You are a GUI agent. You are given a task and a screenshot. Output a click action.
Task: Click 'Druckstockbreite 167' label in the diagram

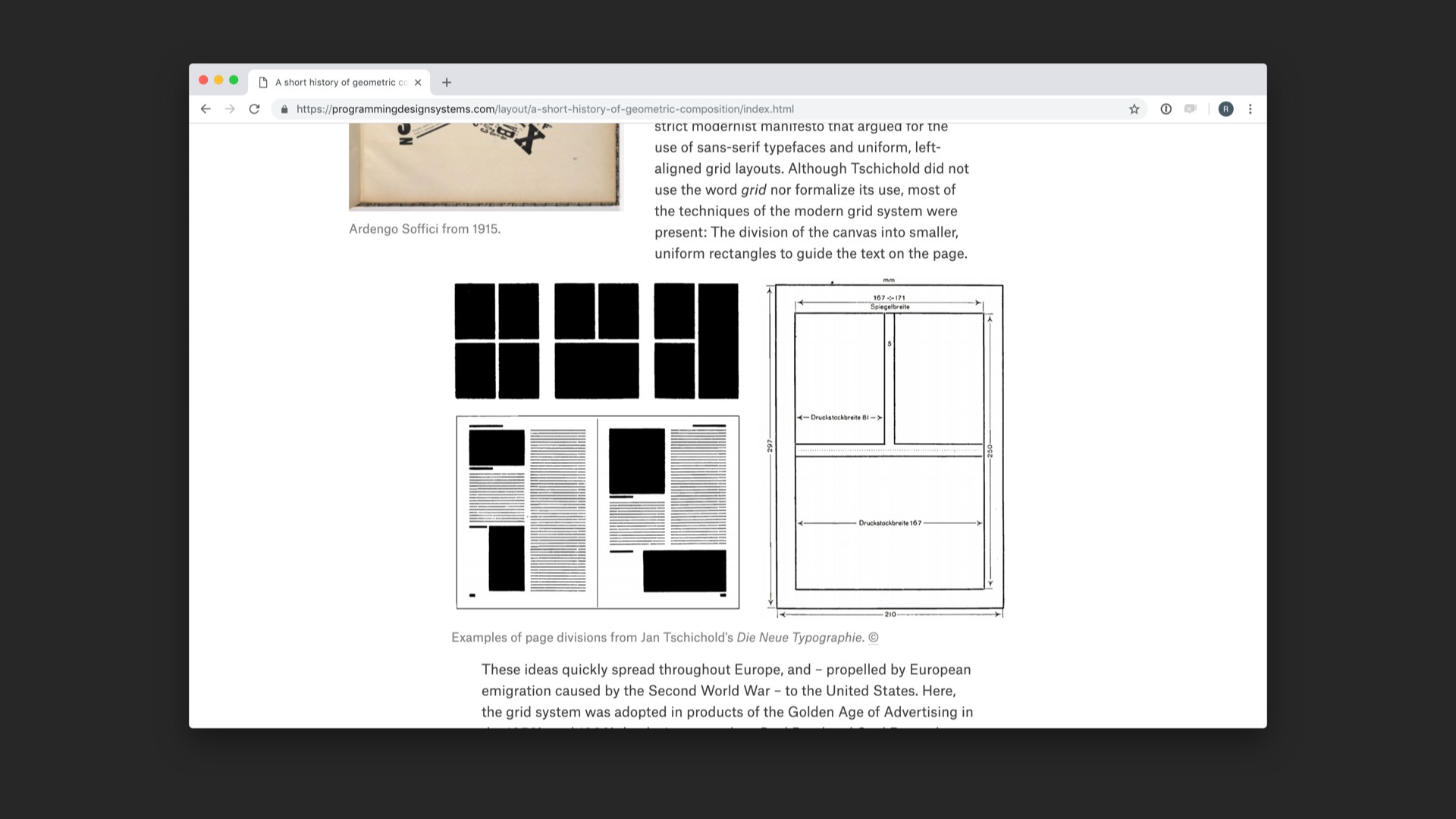(x=890, y=523)
